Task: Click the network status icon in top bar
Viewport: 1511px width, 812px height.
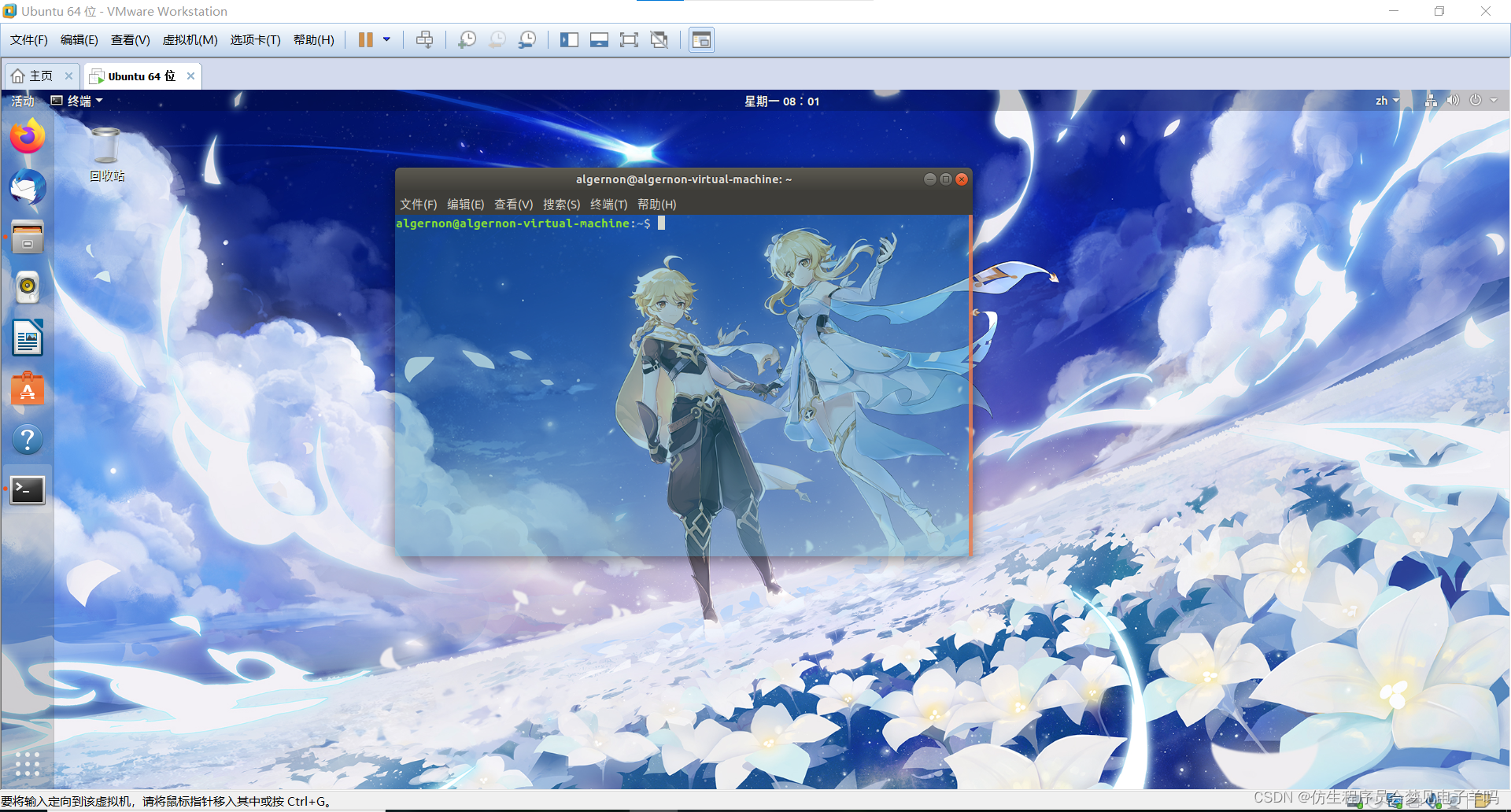Action: tap(1432, 101)
